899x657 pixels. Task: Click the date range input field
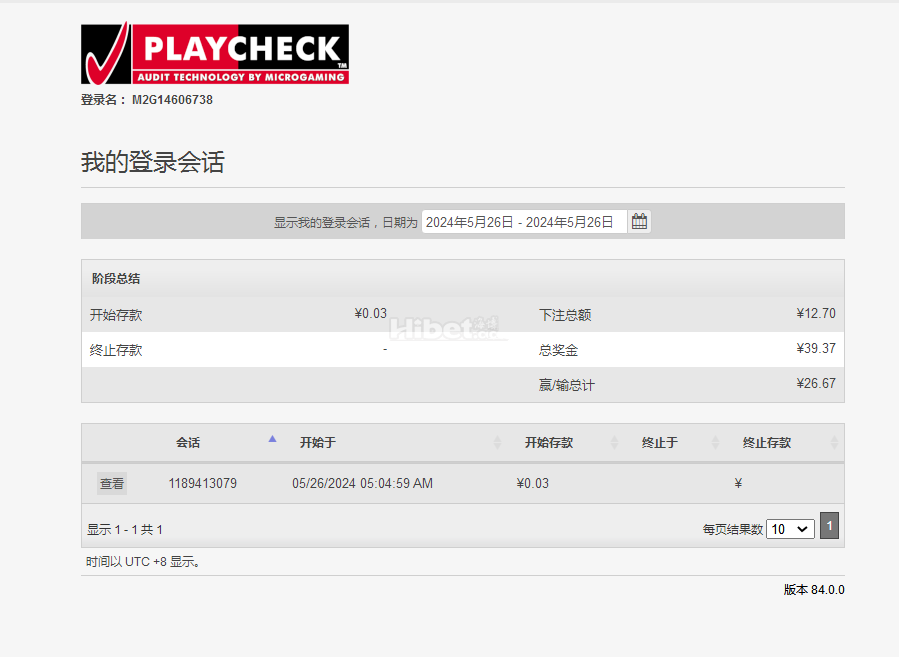pyautogui.click(x=525, y=222)
